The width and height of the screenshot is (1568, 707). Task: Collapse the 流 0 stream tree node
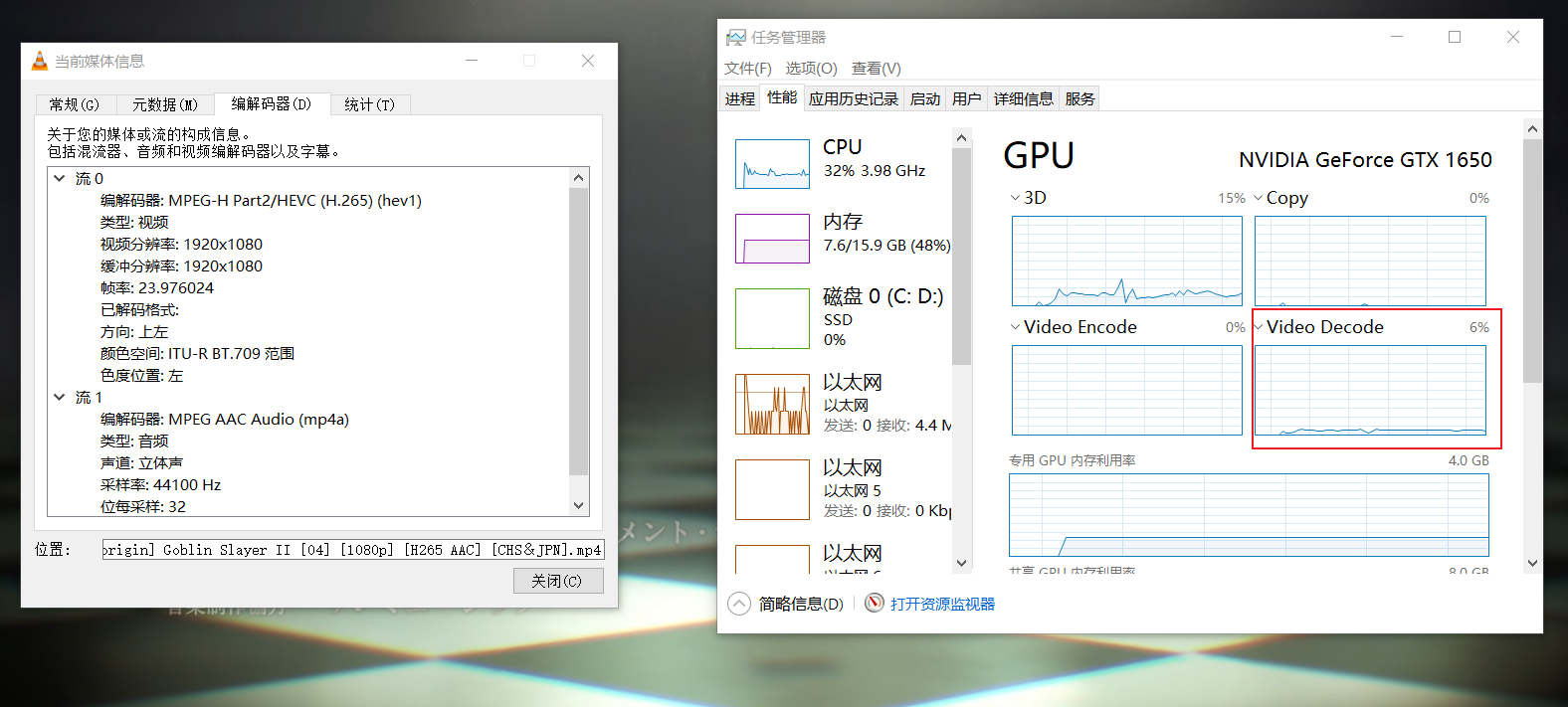[60, 179]
